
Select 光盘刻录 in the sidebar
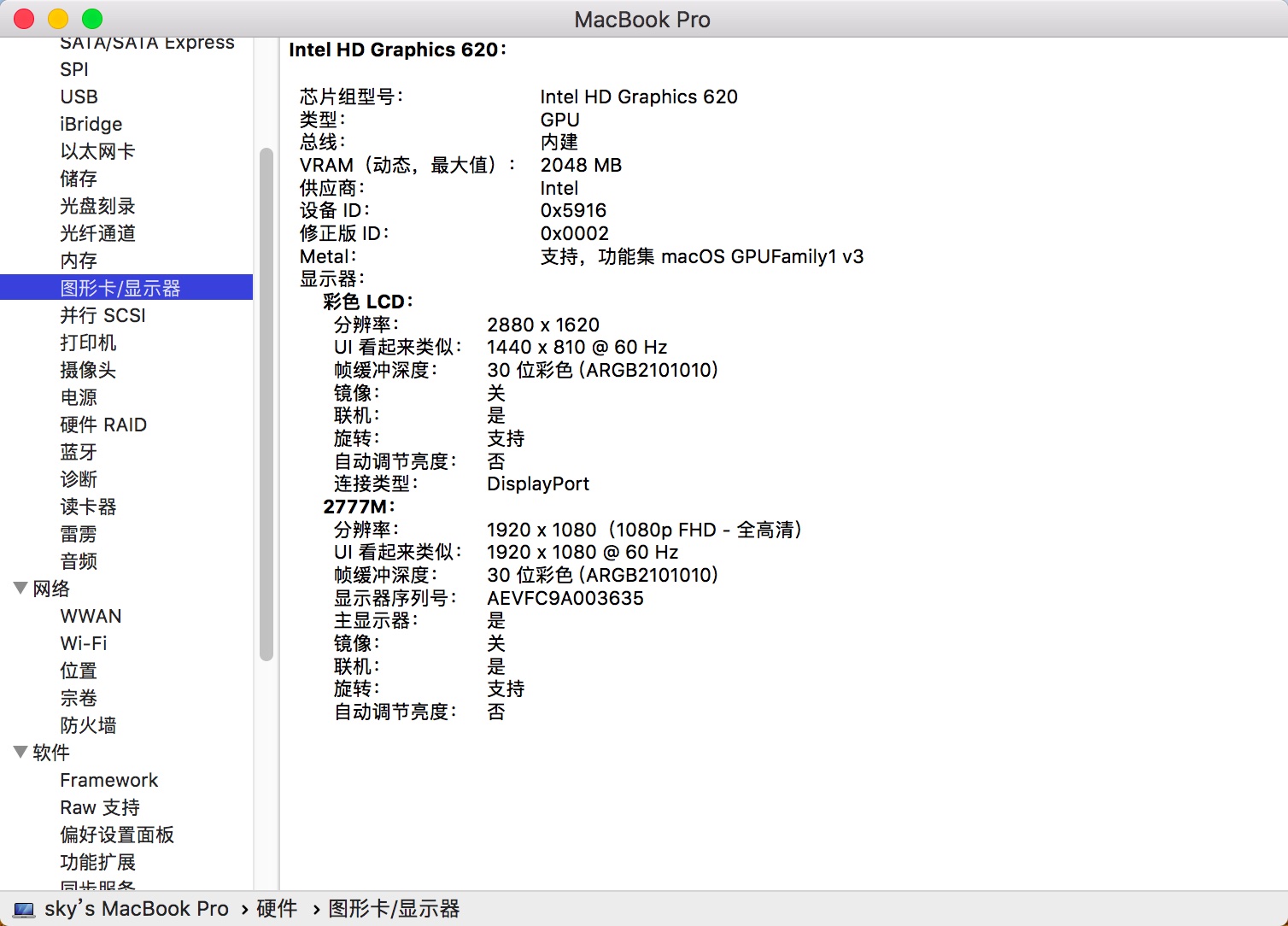pos(97,206)
